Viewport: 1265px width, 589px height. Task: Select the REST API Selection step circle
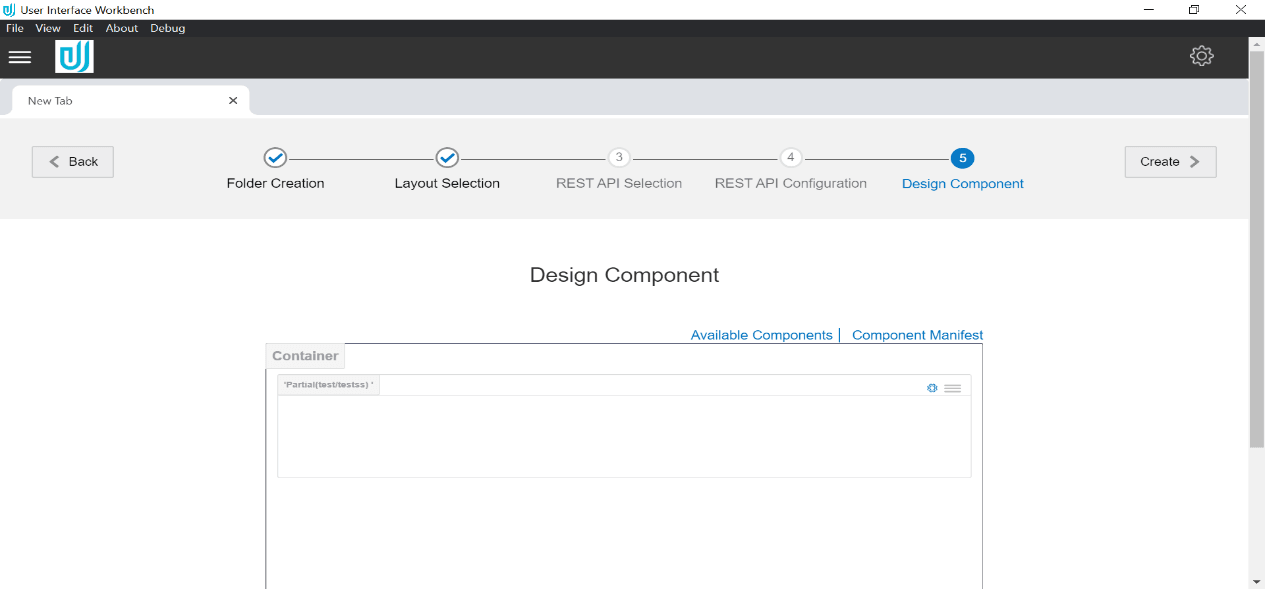[x=618, y=157]
